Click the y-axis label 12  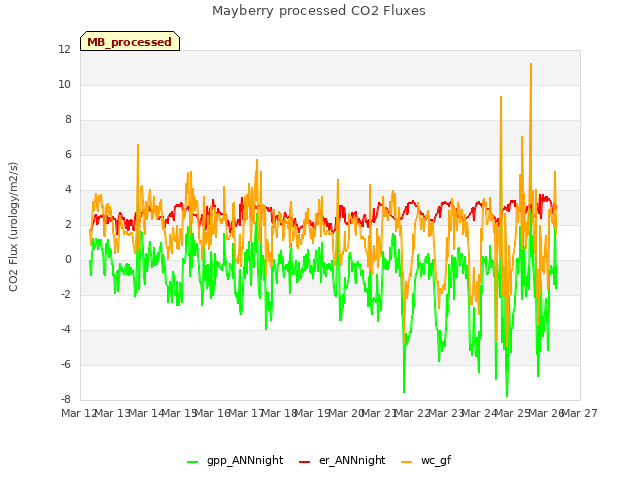tap(64, 49)
